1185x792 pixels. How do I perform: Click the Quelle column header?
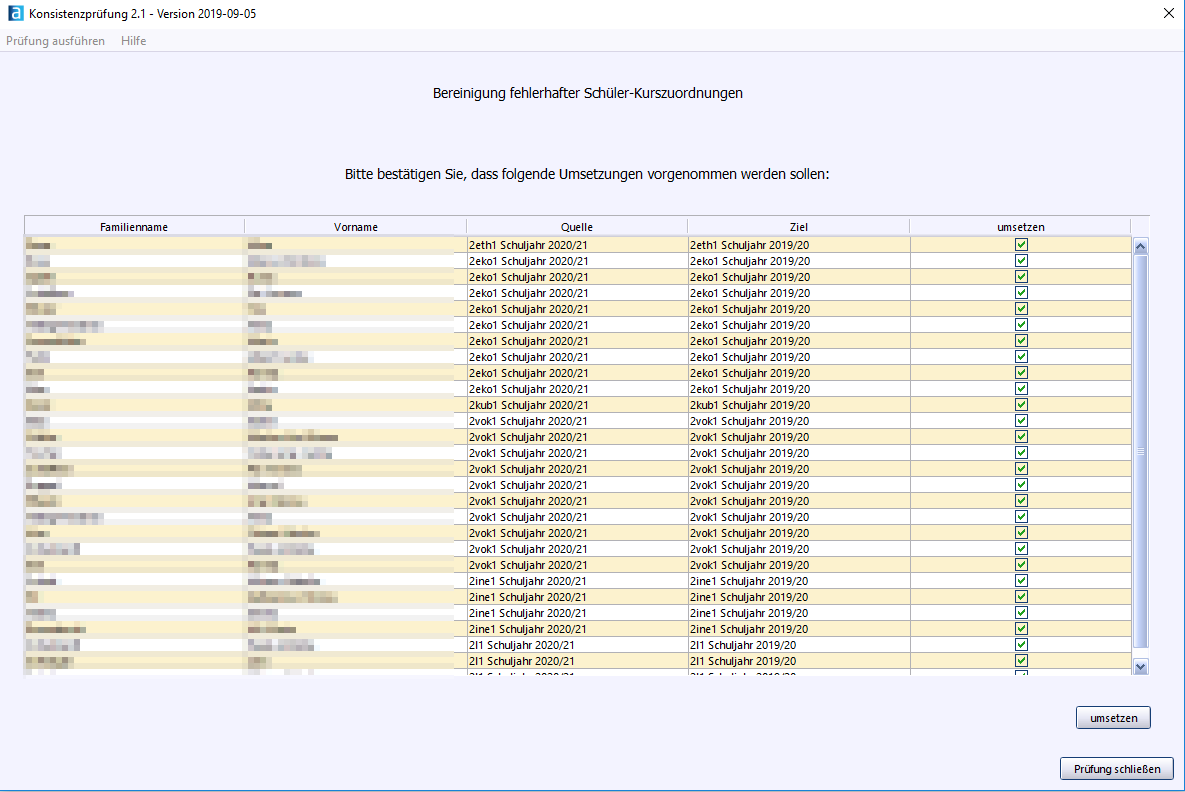coord(577,227)
